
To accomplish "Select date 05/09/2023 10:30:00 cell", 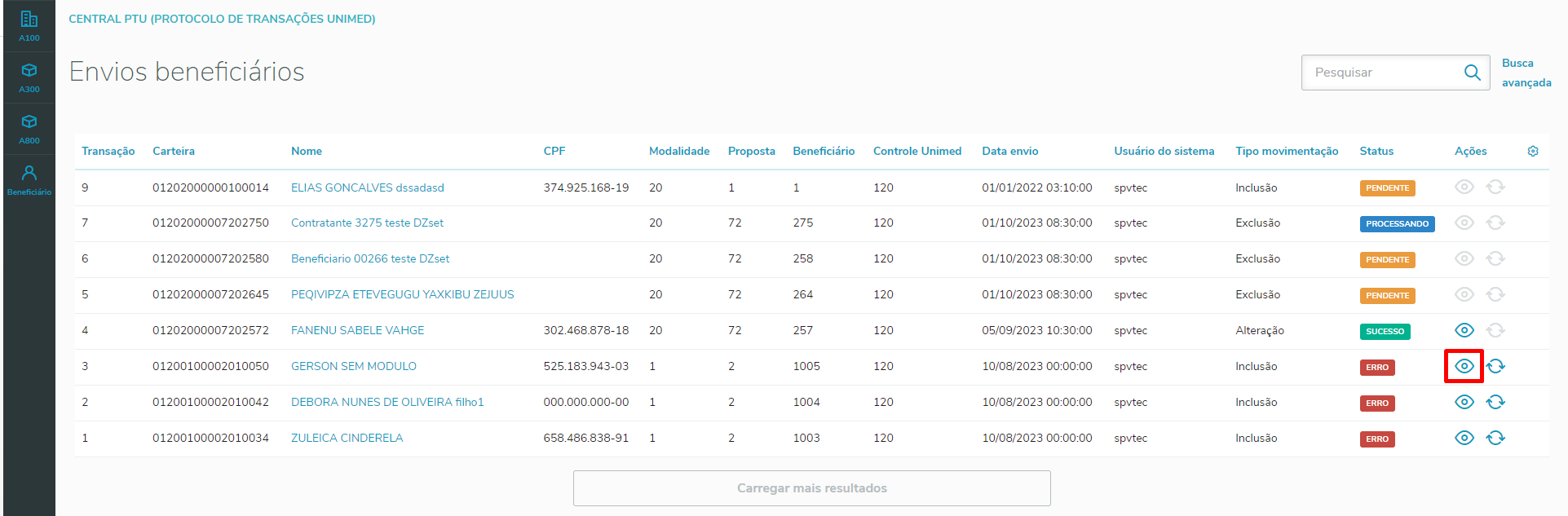I will click(1037, 330).
